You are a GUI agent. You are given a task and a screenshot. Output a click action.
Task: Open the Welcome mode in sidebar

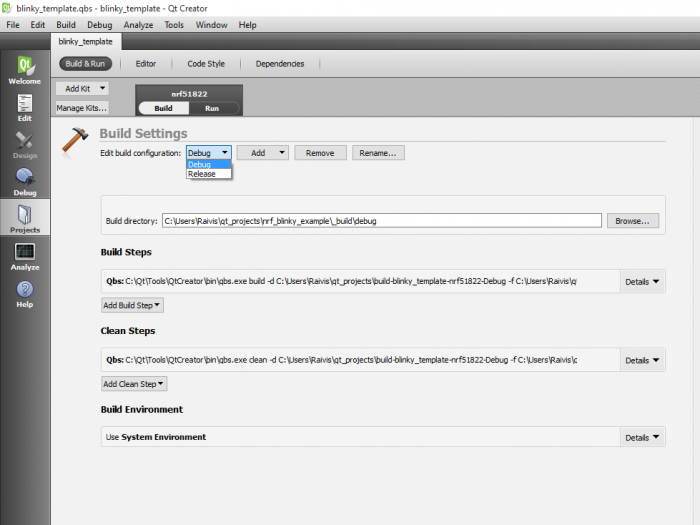tap(25, 70)
